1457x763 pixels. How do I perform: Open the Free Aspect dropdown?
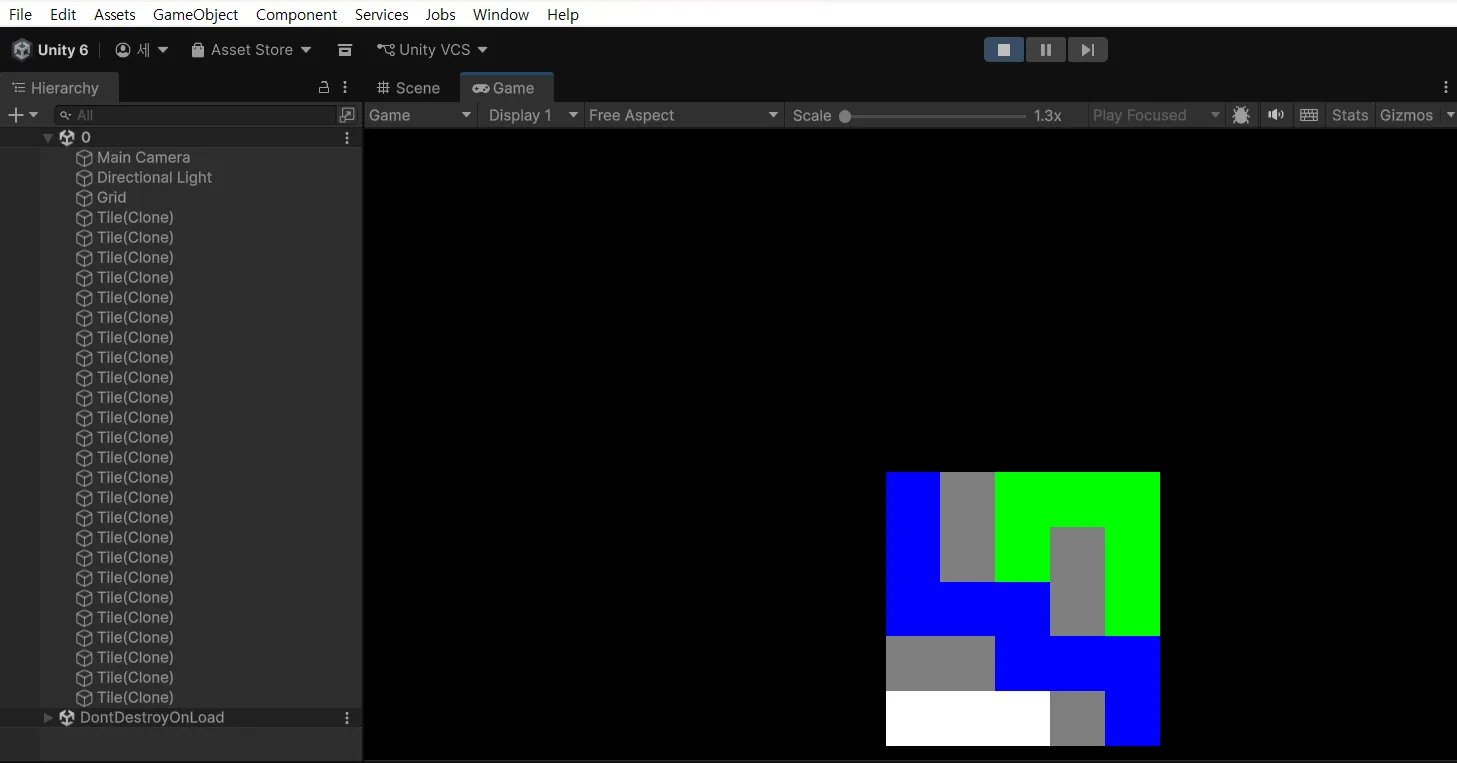coord(683,115)
